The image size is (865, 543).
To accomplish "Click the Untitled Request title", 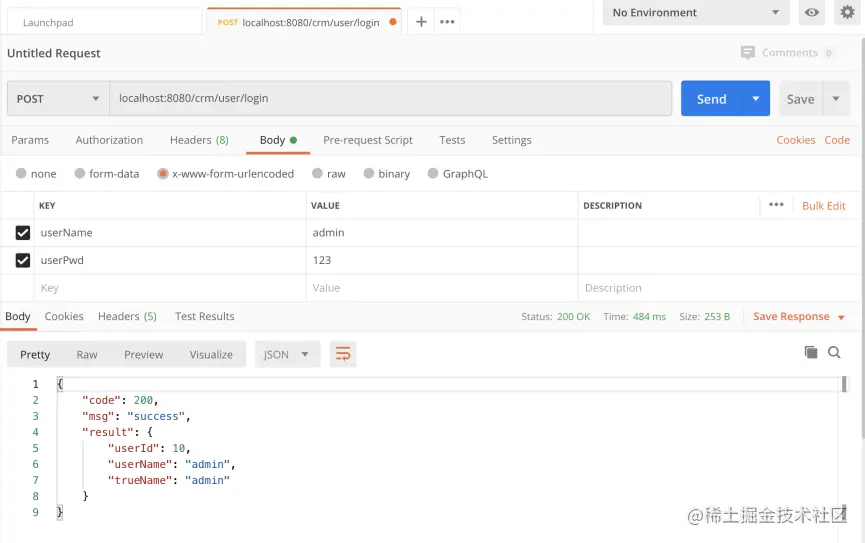I will pos(54,53).
